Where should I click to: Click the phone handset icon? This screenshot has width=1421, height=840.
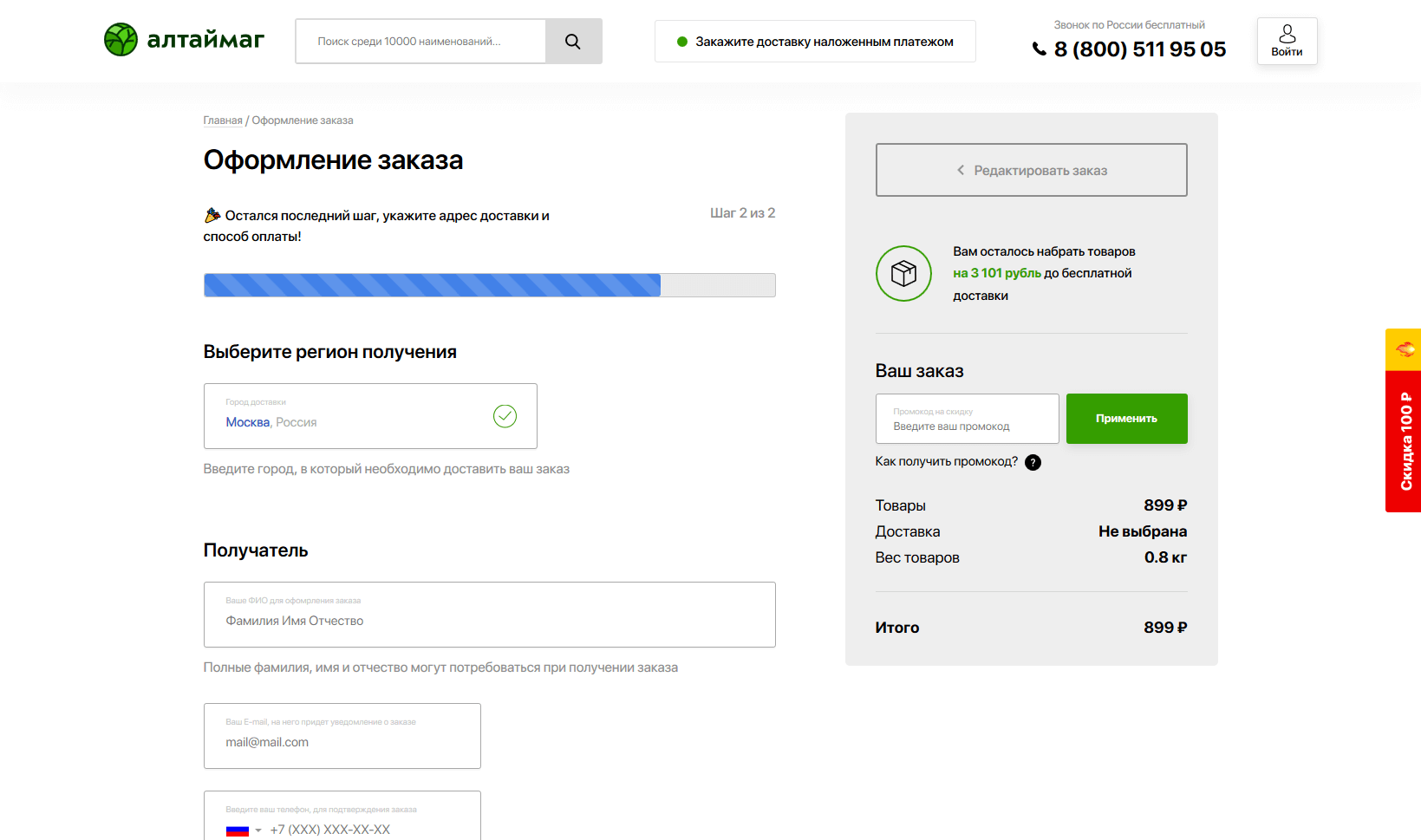coord(1039,49)
